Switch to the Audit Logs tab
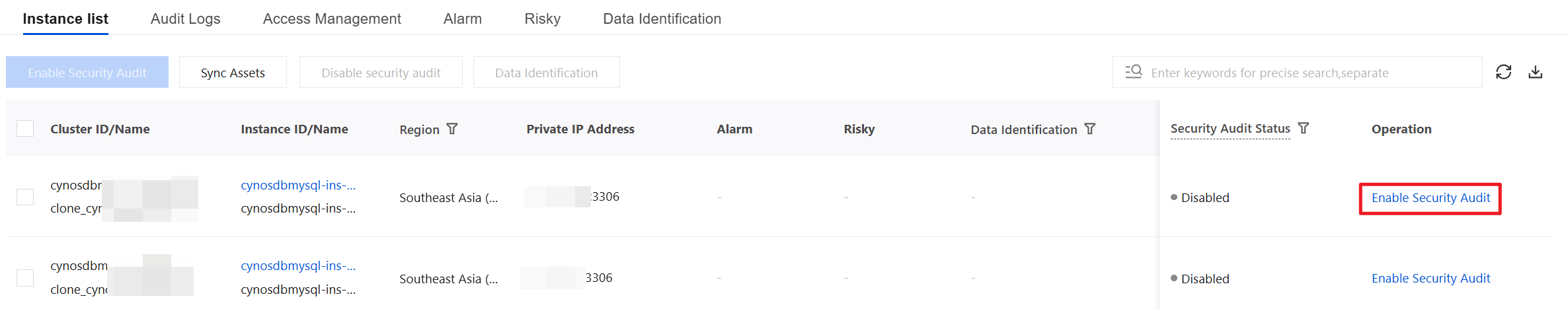 (186, 18)
